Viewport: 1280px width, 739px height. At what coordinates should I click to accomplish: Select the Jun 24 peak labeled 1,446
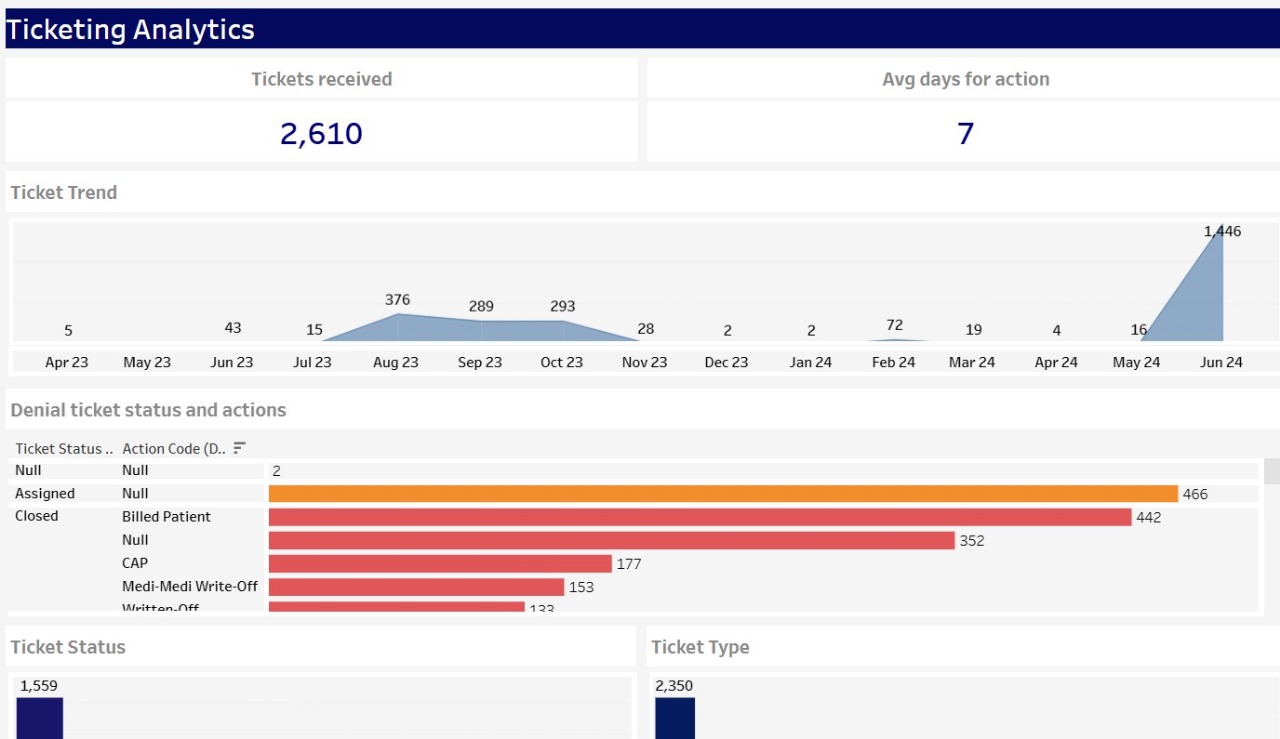point(1222,231)
